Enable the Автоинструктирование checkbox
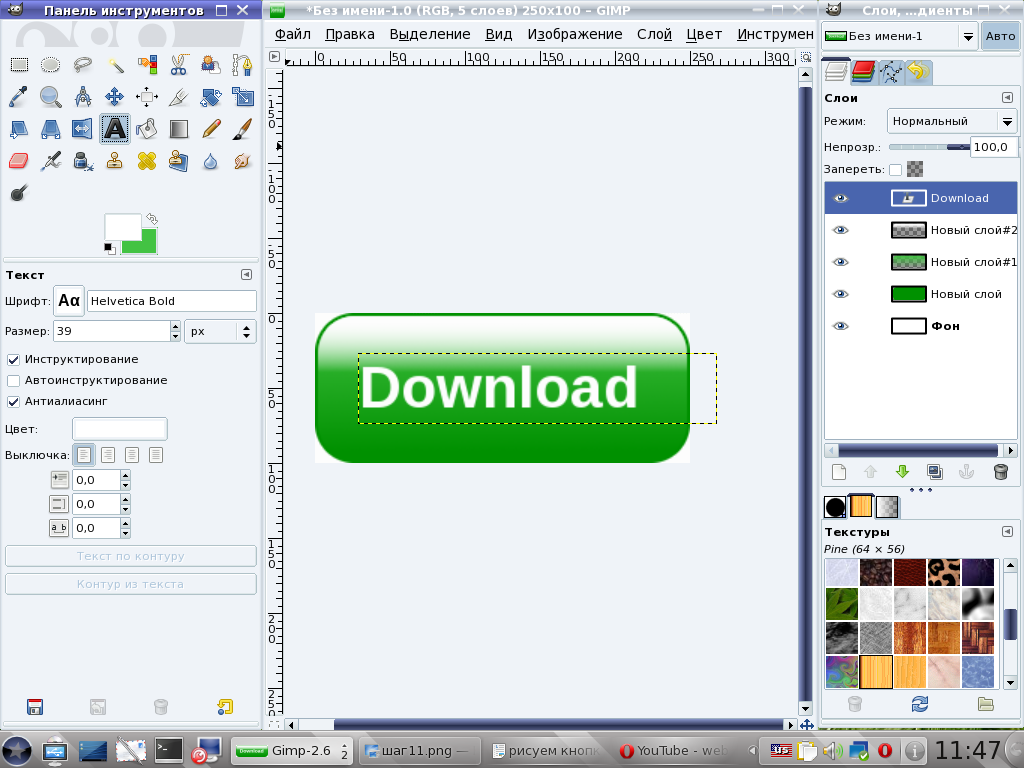This screenshot has width=1024, height=768. pos(13,381)
